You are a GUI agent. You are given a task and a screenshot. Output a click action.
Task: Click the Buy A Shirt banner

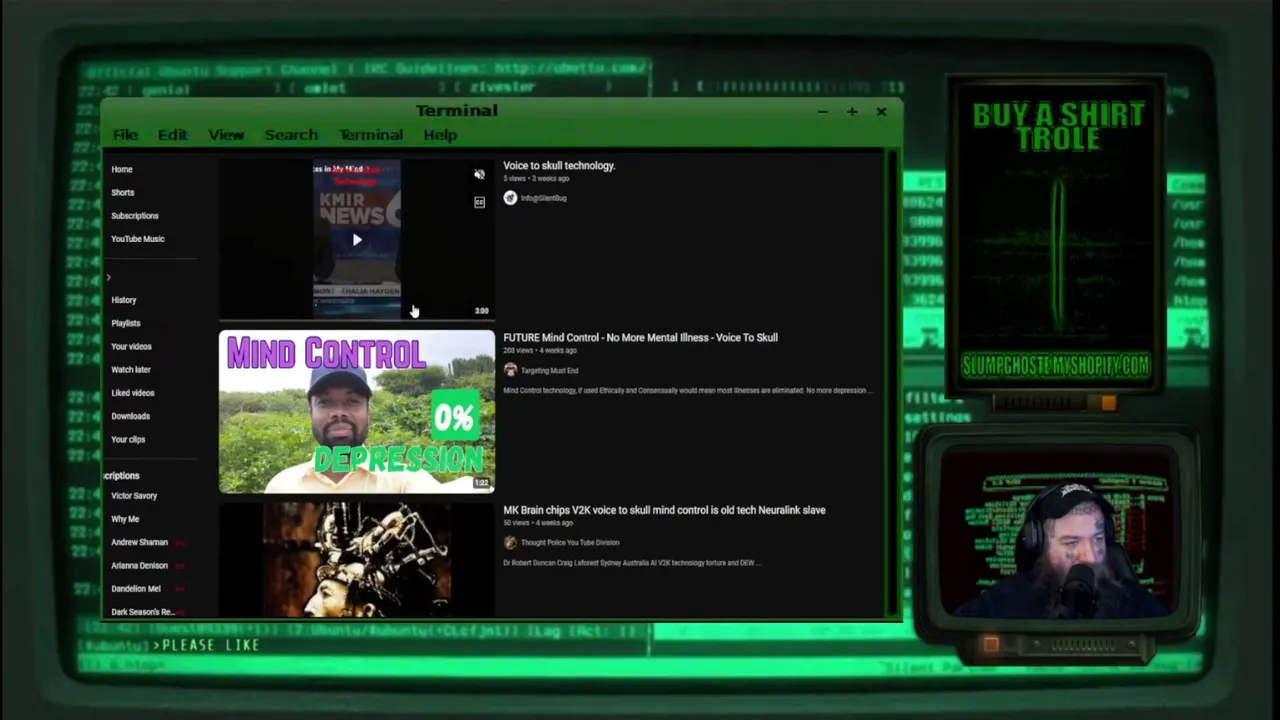coord(1057,127)
